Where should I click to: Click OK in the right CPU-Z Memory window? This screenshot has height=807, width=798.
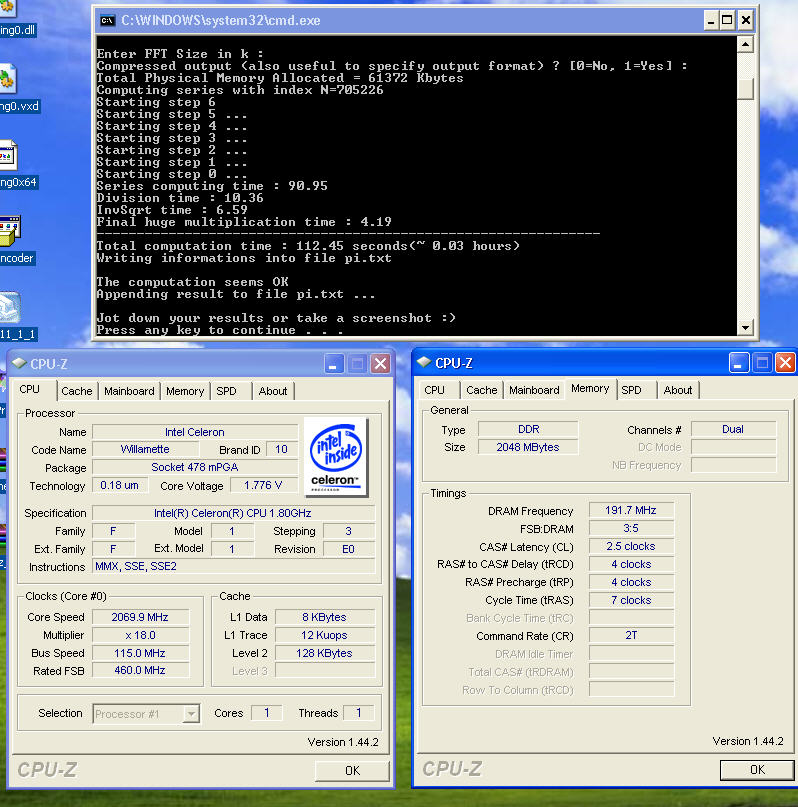point(757,769)
